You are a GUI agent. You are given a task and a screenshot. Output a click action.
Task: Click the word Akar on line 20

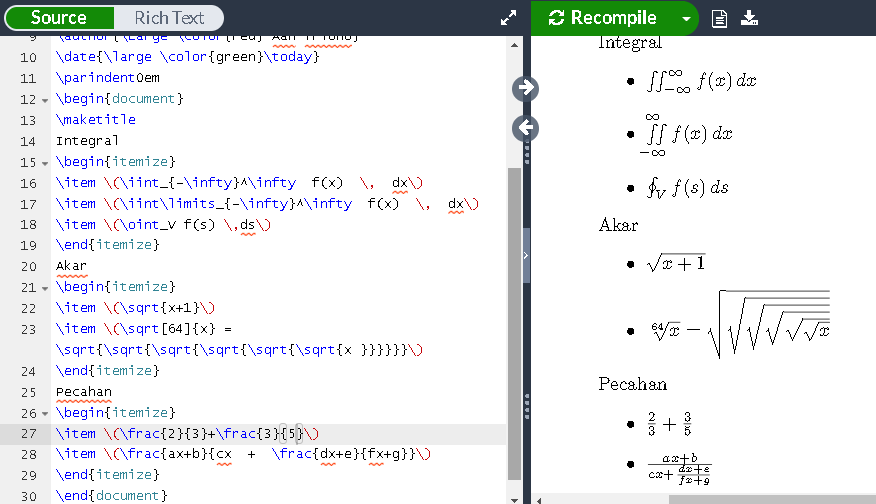click(x=71, y=266)
